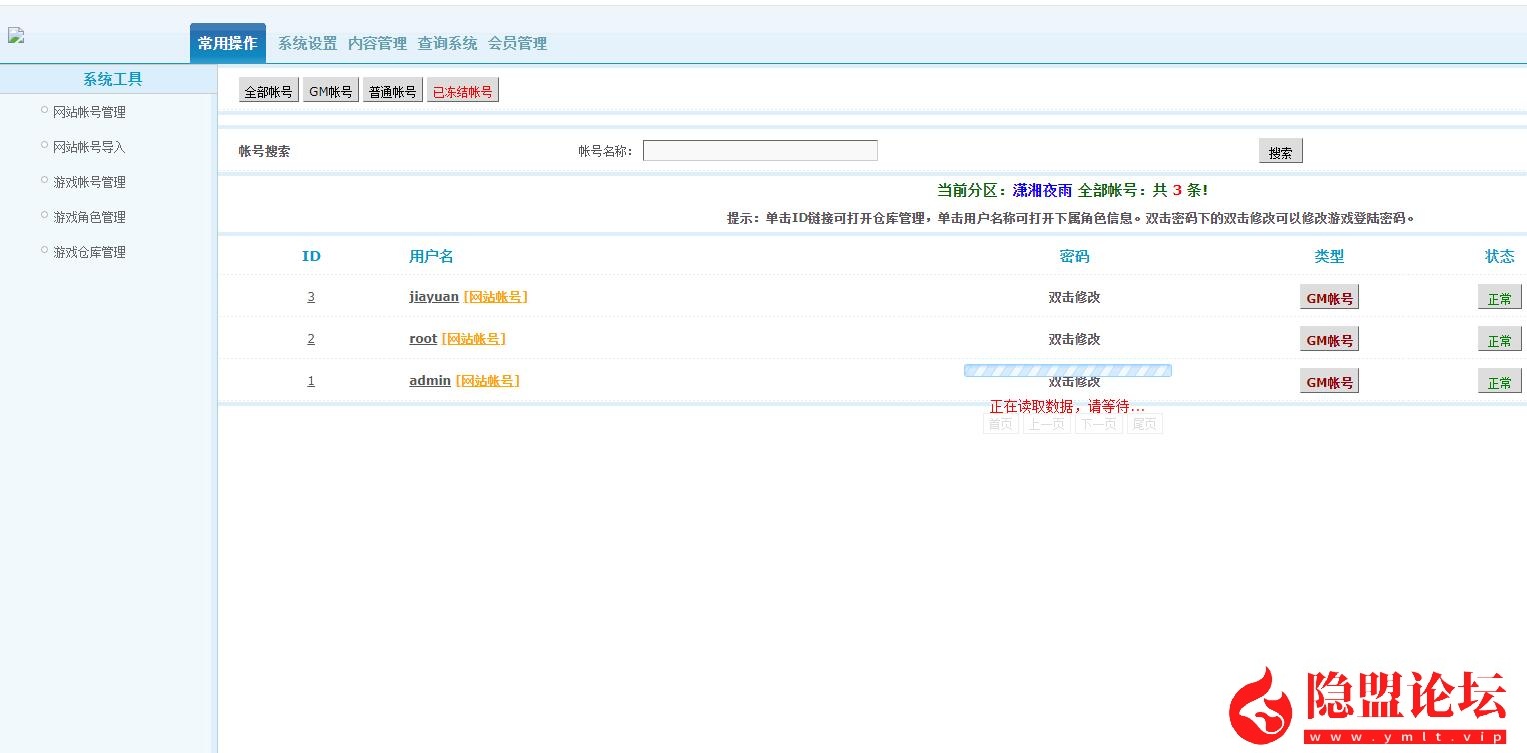Open the jiayuan user link
The width and height of the screenshot is (1527, 753).
click(434, 297)
